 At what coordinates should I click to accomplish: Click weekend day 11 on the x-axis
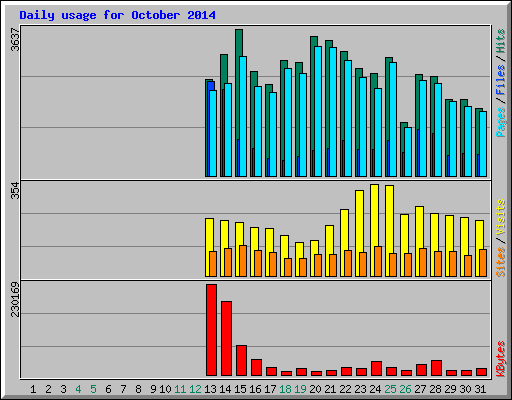[180, 389]
